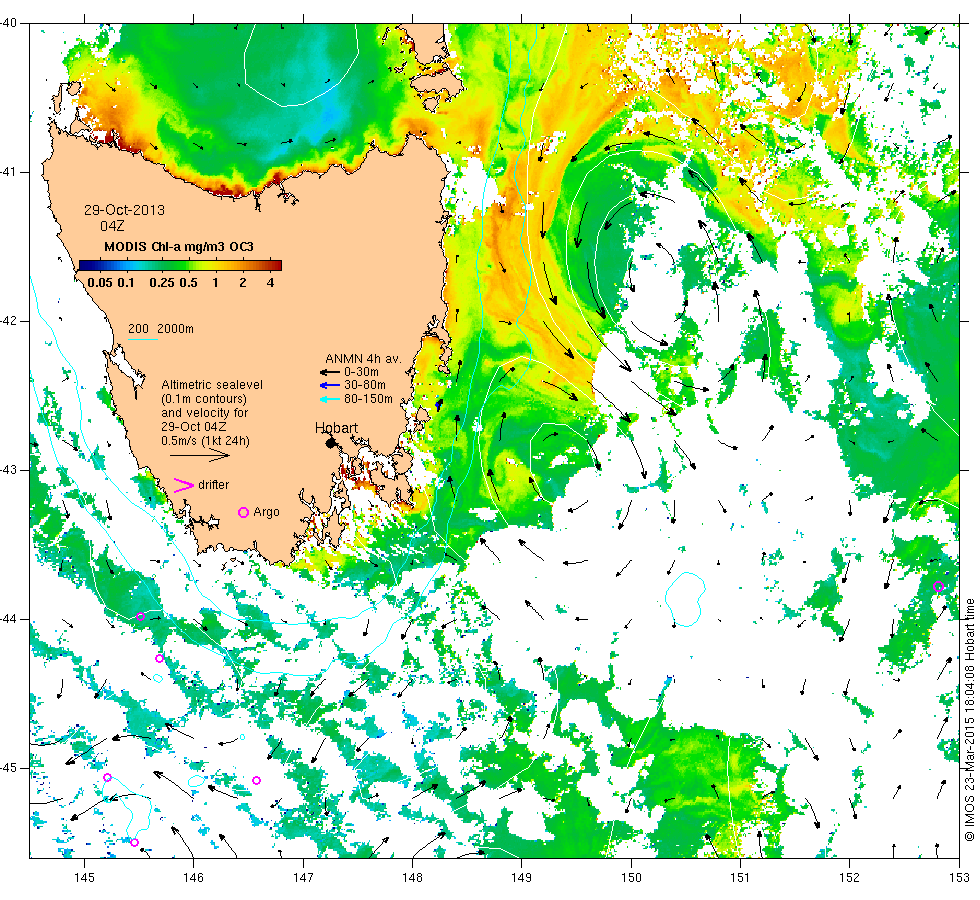Click the 'Argo' legend text
This screenshot has width=980, height=900.
tap(266, 512)
